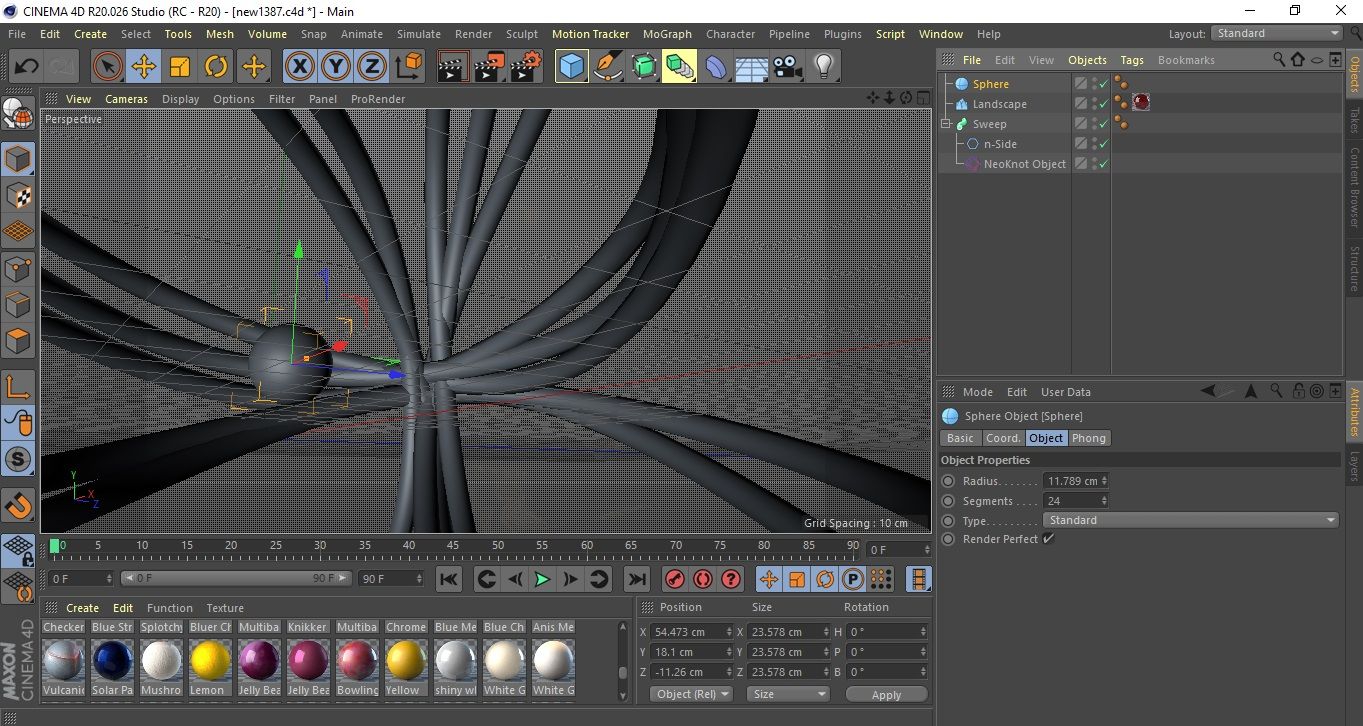1363x726 pixels.
Task: Open Edit Render Settings icon
Action: tap(526, 67)
